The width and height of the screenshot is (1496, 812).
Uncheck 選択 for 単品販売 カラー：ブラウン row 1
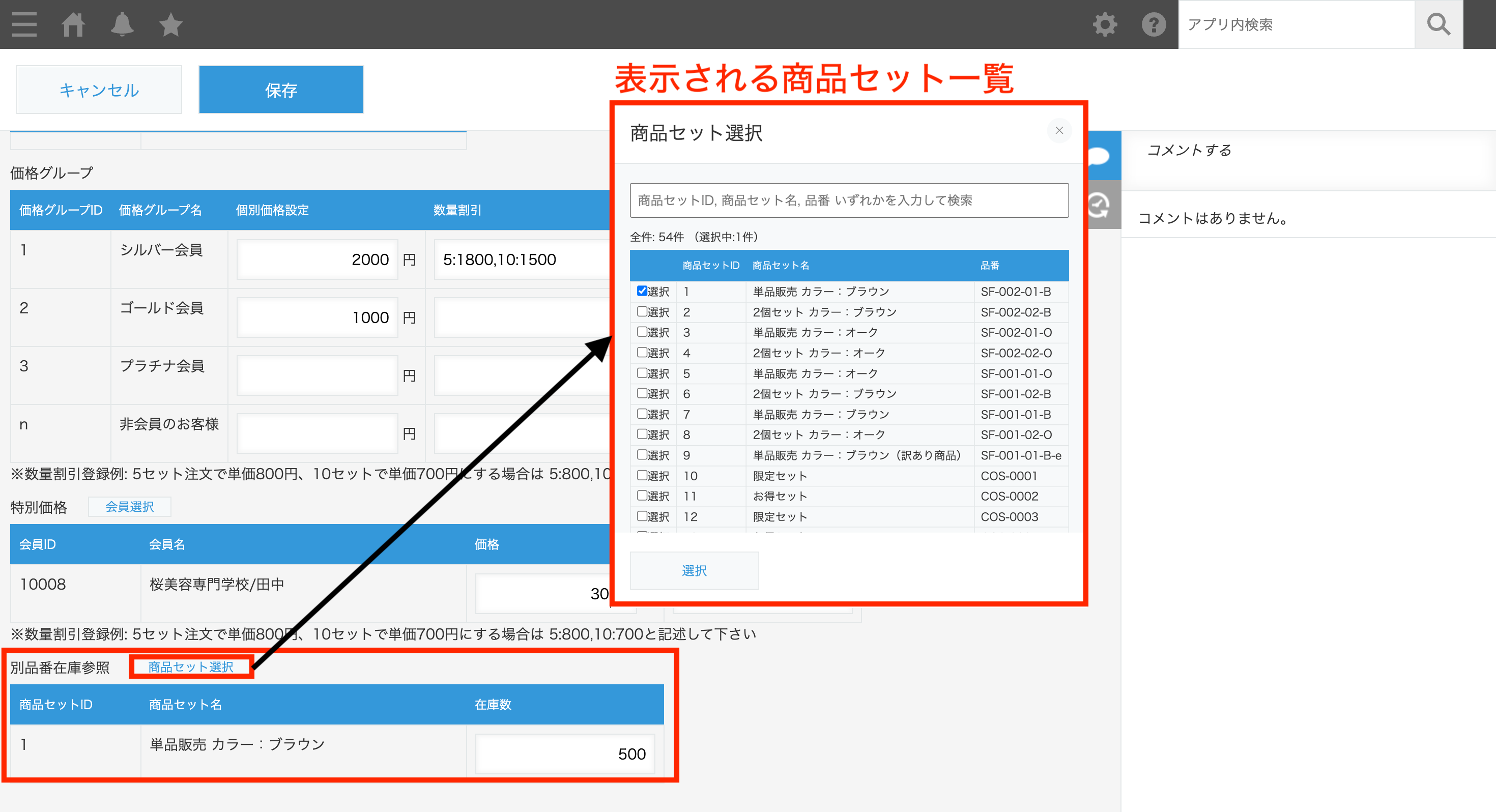pos(641,291)
